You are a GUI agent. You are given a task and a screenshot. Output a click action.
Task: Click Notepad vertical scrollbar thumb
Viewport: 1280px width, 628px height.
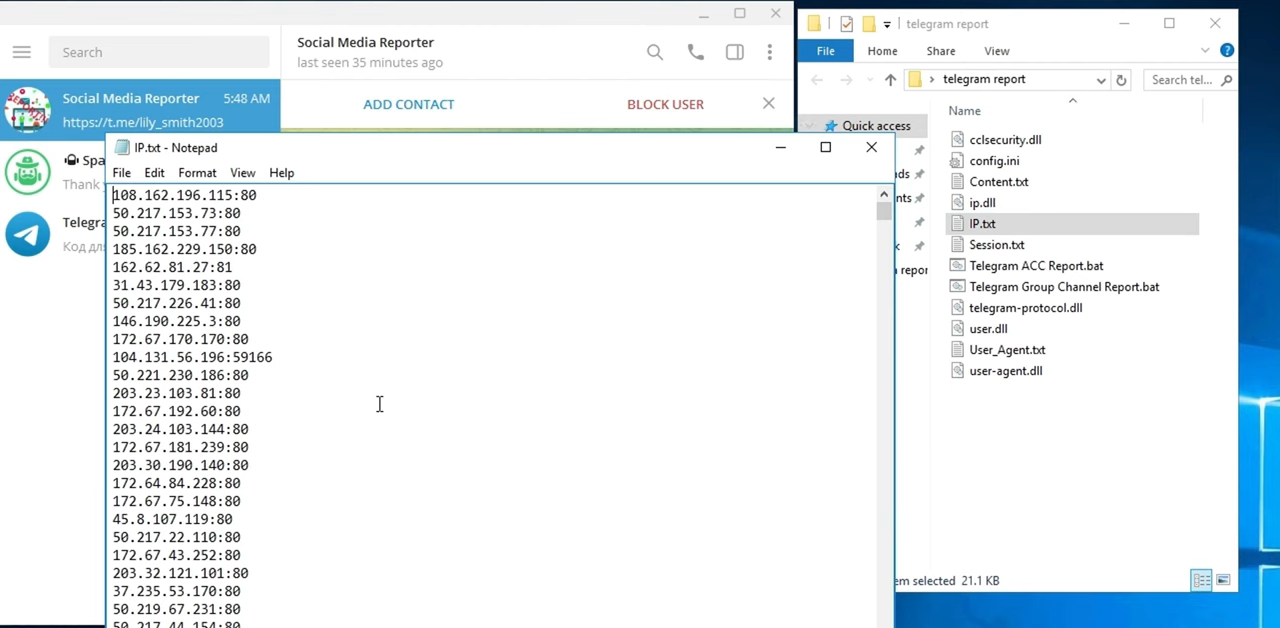click(884, 211)
